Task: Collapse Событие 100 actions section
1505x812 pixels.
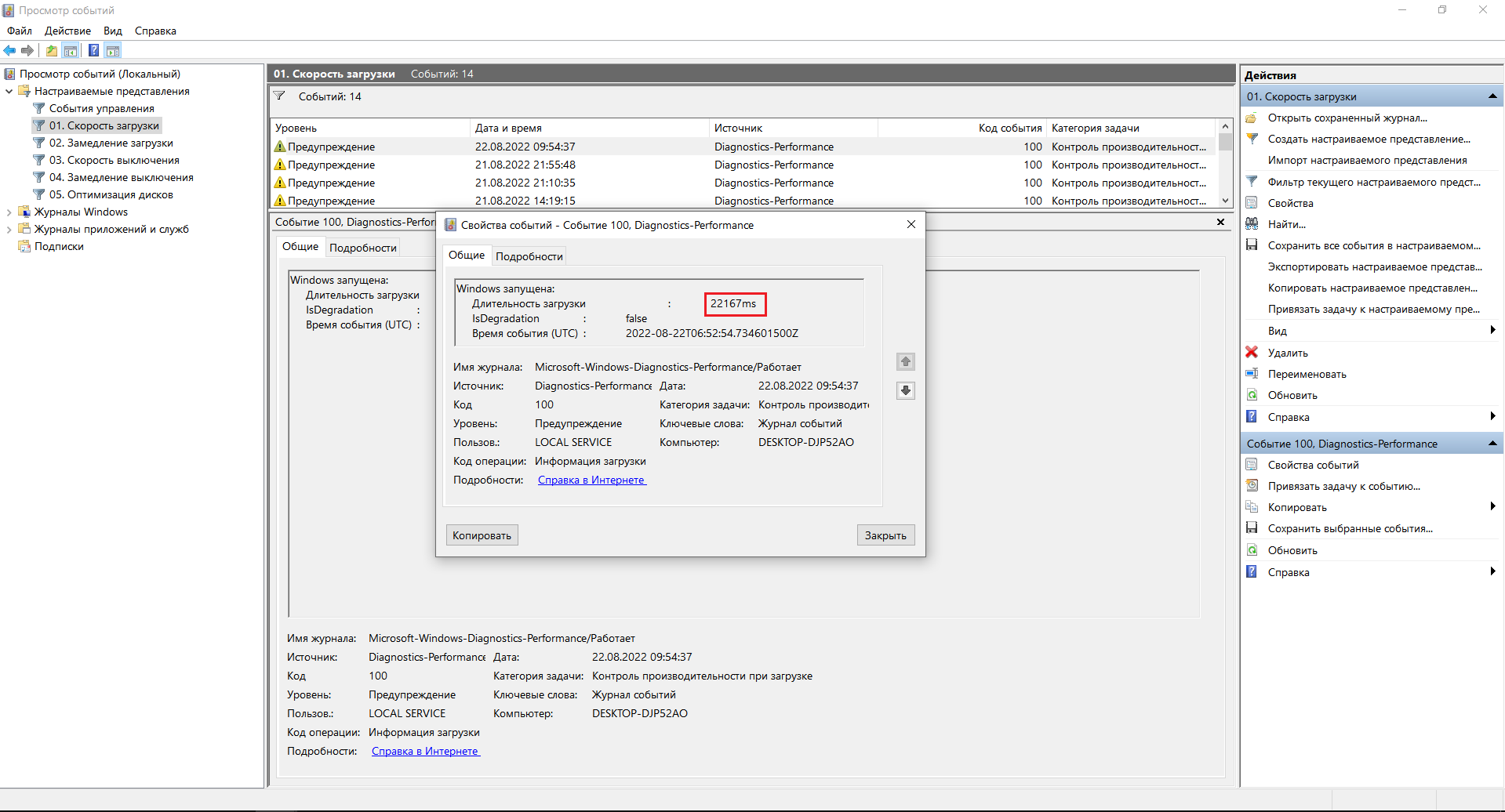Action: [1492, 444]
